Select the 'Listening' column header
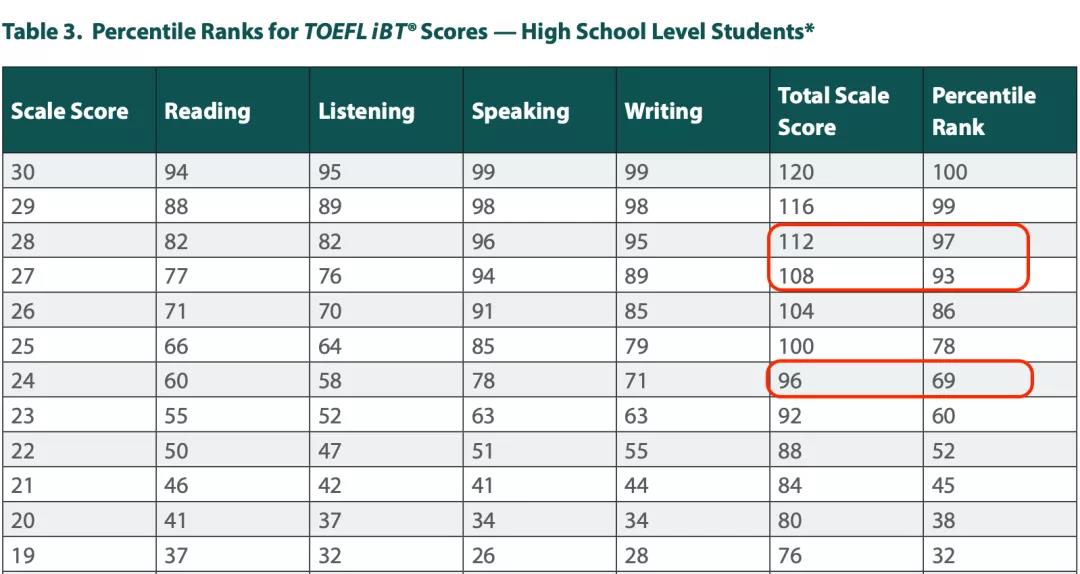 point(366,111)
